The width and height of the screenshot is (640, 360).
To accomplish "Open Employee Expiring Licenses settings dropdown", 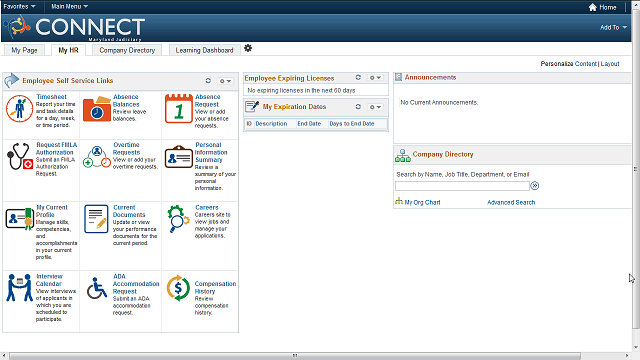I will pyautogui.click(x=375, y=77).
